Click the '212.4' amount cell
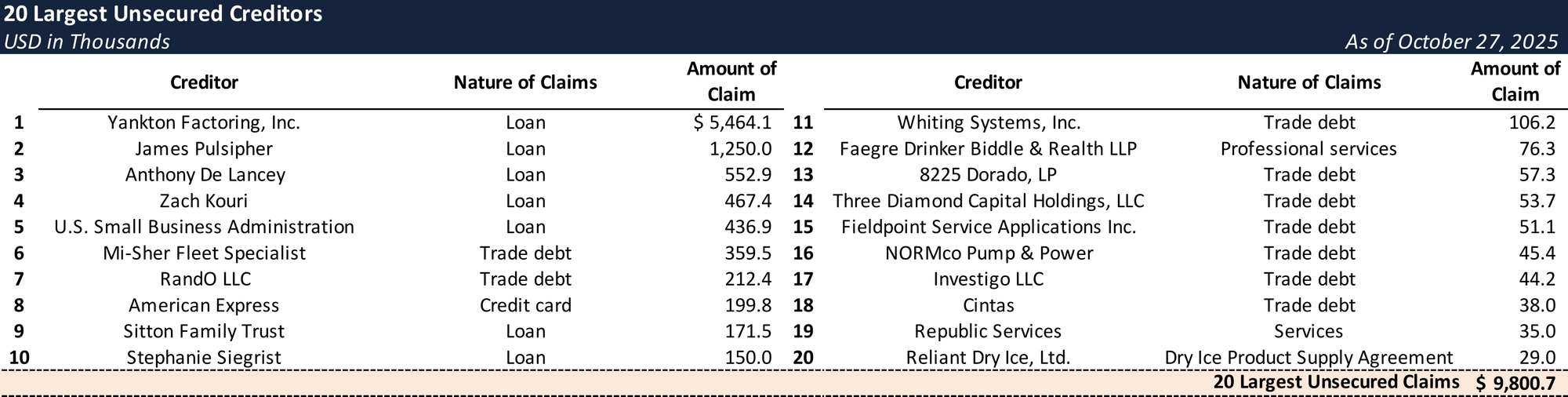The height and width of the screenshot is (397, 1568). [x=748, y=279]
